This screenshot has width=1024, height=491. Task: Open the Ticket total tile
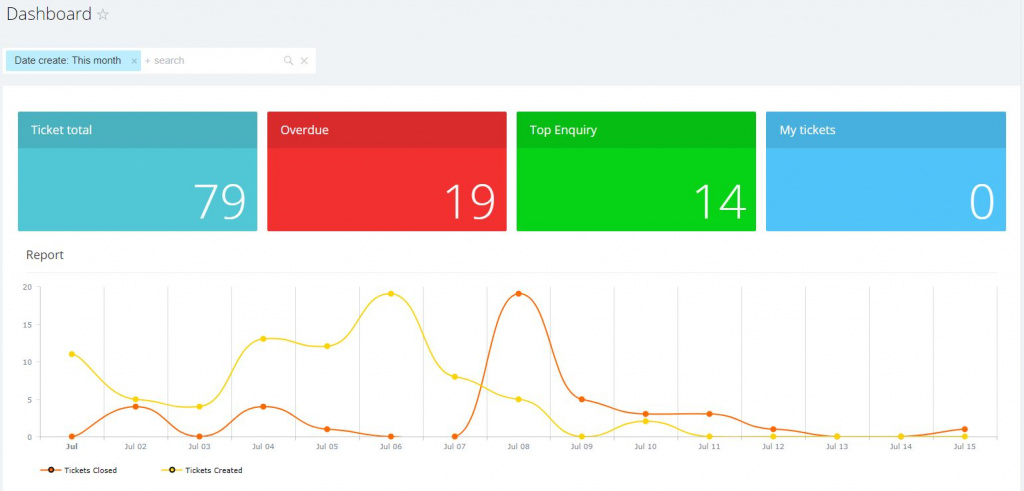coord(137,171)
